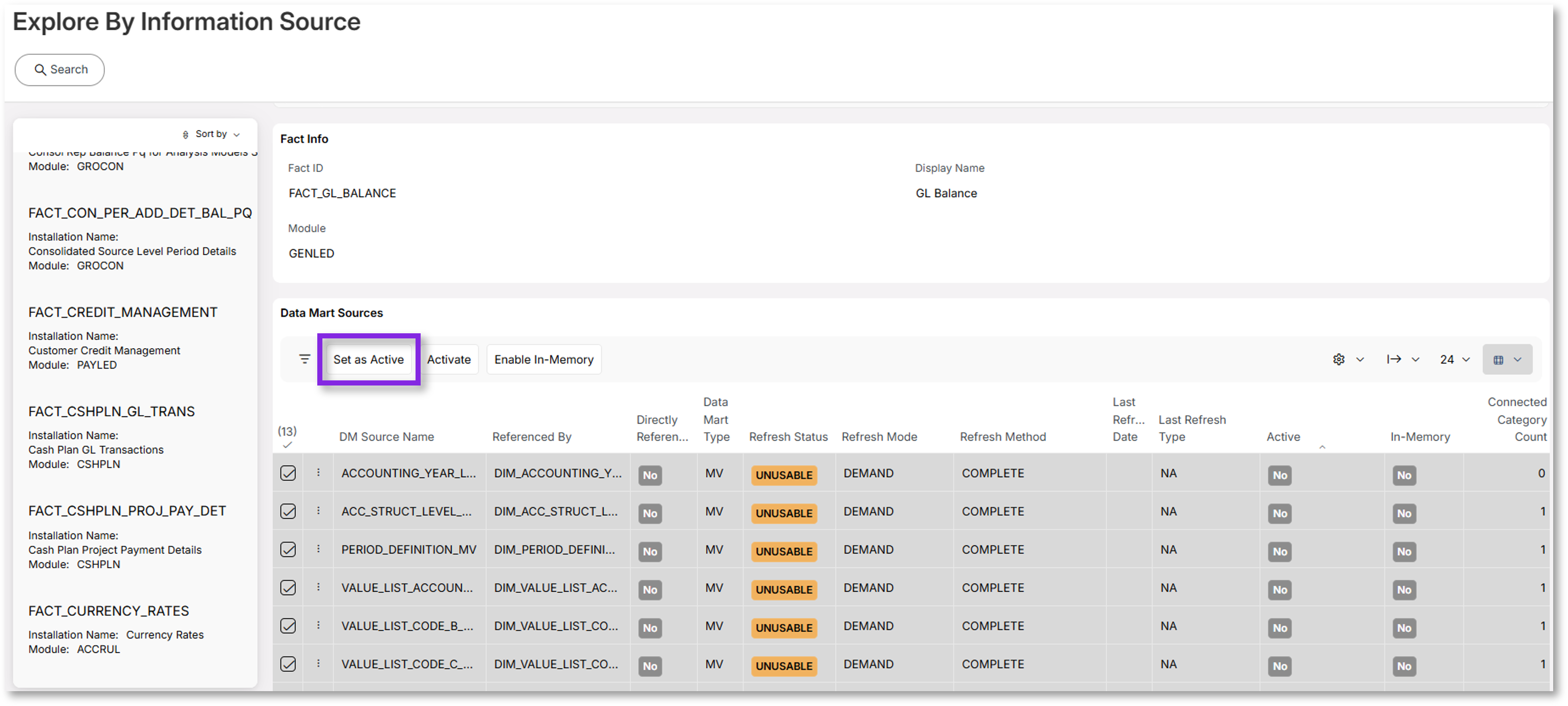This screenshot has height=706, width=1568.
Task: Click the Referenced By column header
Action: pyautogui.click(x=531, y=437)
